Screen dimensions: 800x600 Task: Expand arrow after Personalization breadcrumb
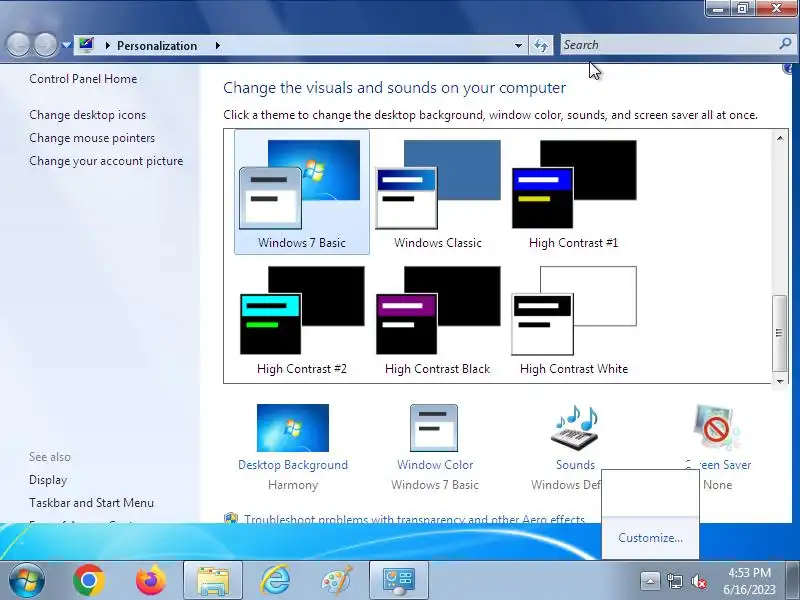tap(218, 45)
